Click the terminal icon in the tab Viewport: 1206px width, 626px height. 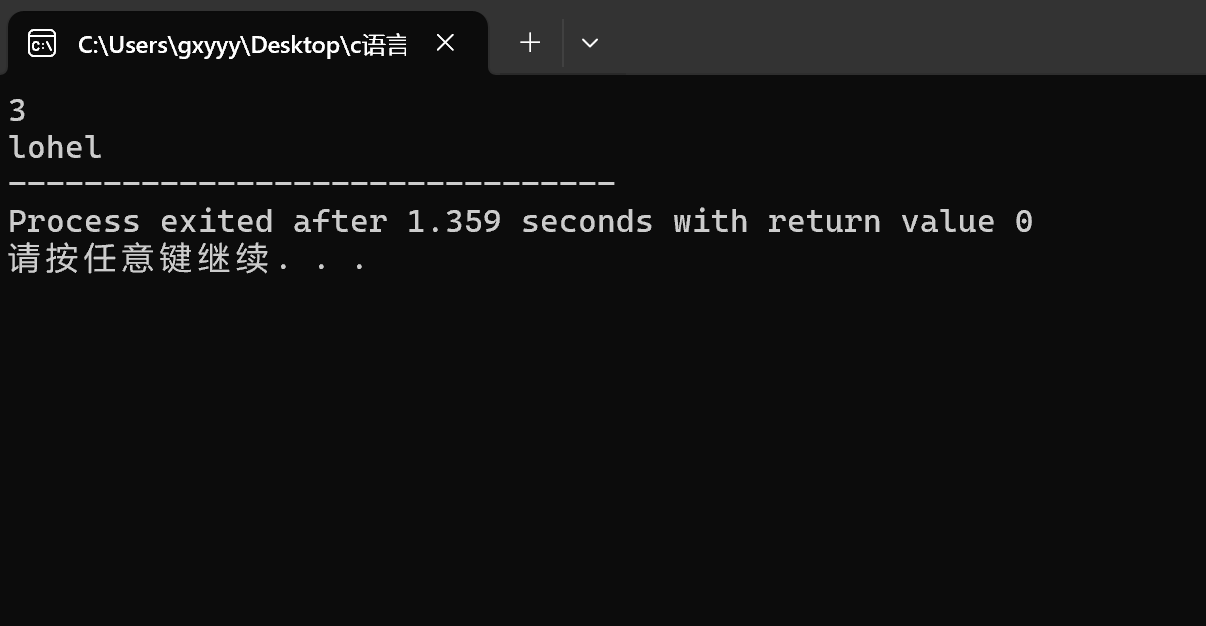pyautogui.click(x=42, y=43)
